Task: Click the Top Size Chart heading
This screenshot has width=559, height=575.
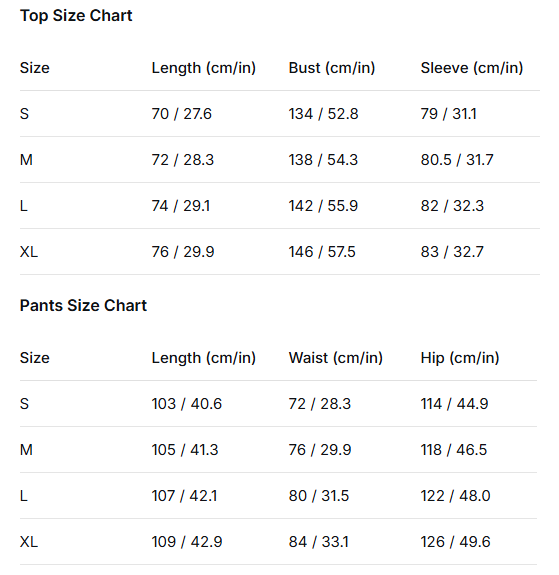Action: pos(76,16)
